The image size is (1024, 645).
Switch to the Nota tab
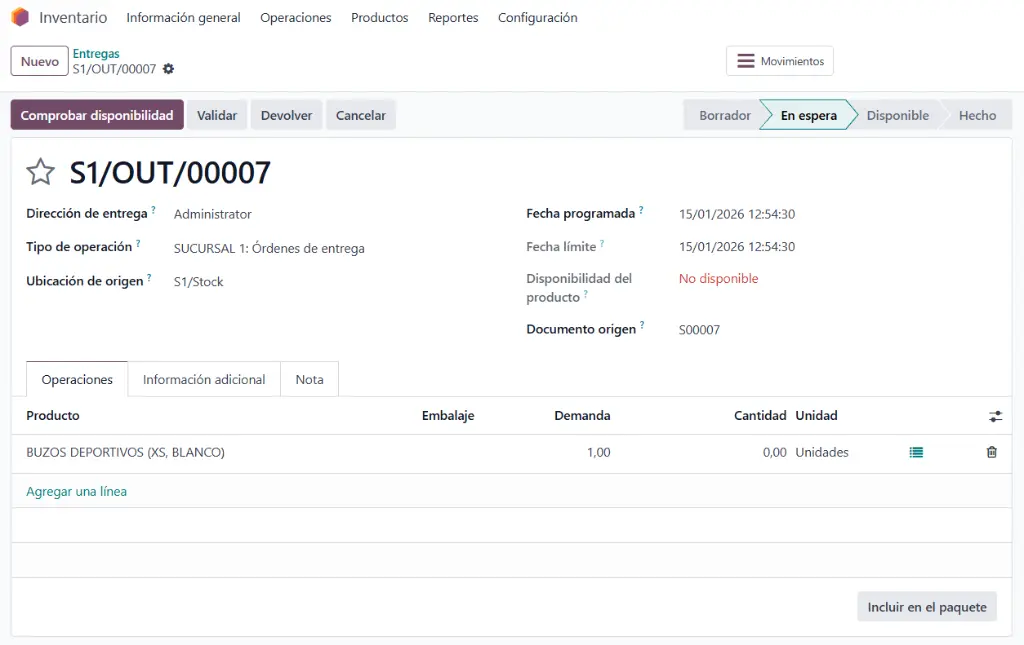[310, 379]
